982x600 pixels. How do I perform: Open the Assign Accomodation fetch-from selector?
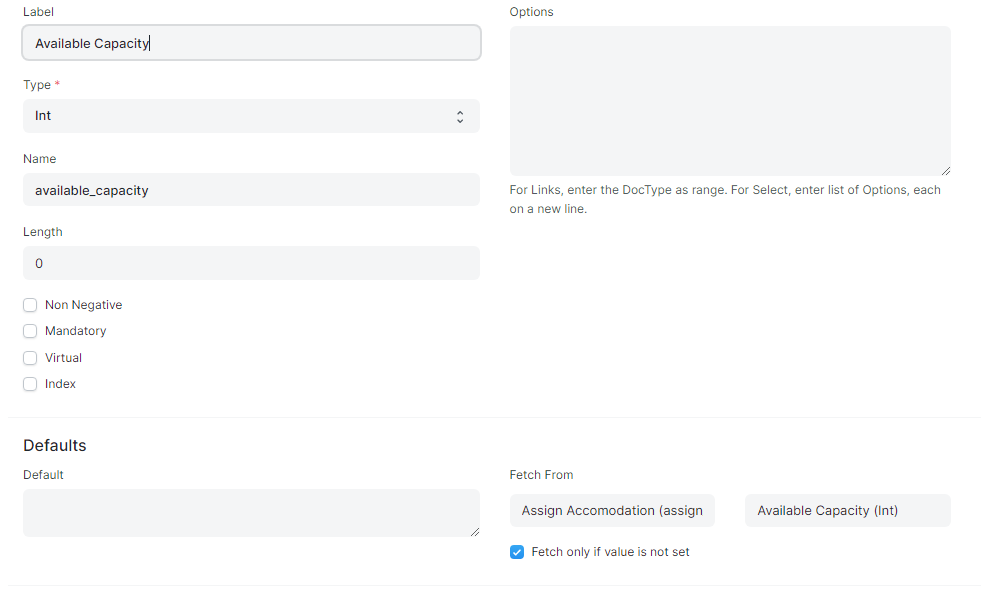click(x=612, y=510)
